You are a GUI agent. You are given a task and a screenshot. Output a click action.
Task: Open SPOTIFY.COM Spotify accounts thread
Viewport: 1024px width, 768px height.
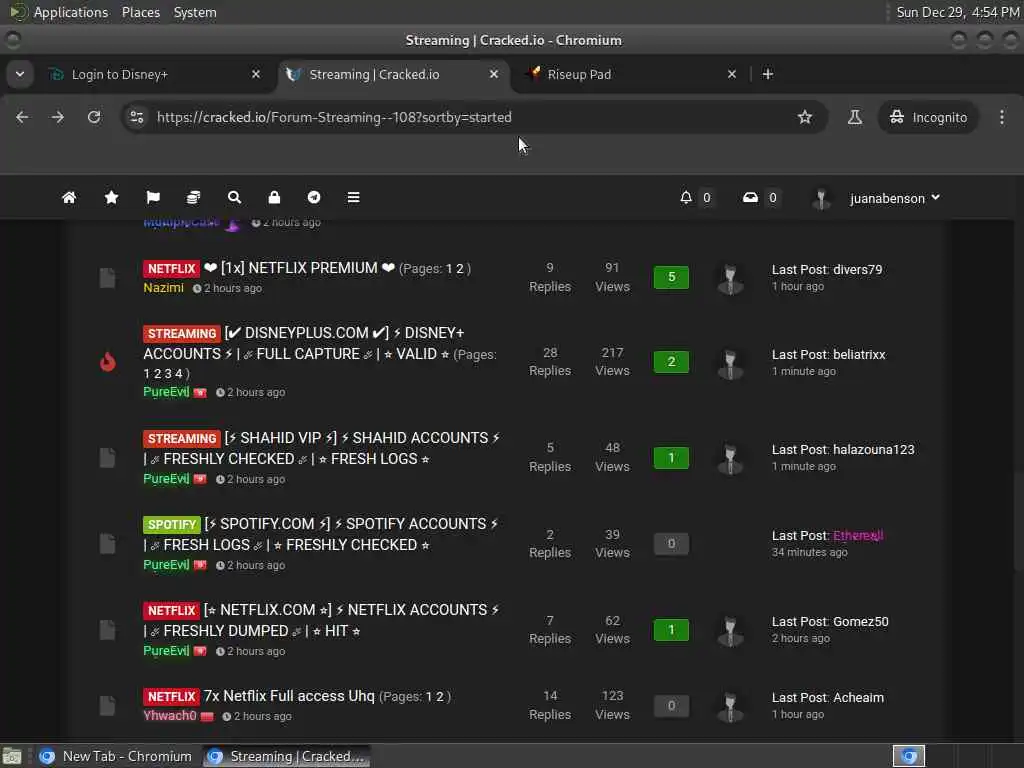321,534
